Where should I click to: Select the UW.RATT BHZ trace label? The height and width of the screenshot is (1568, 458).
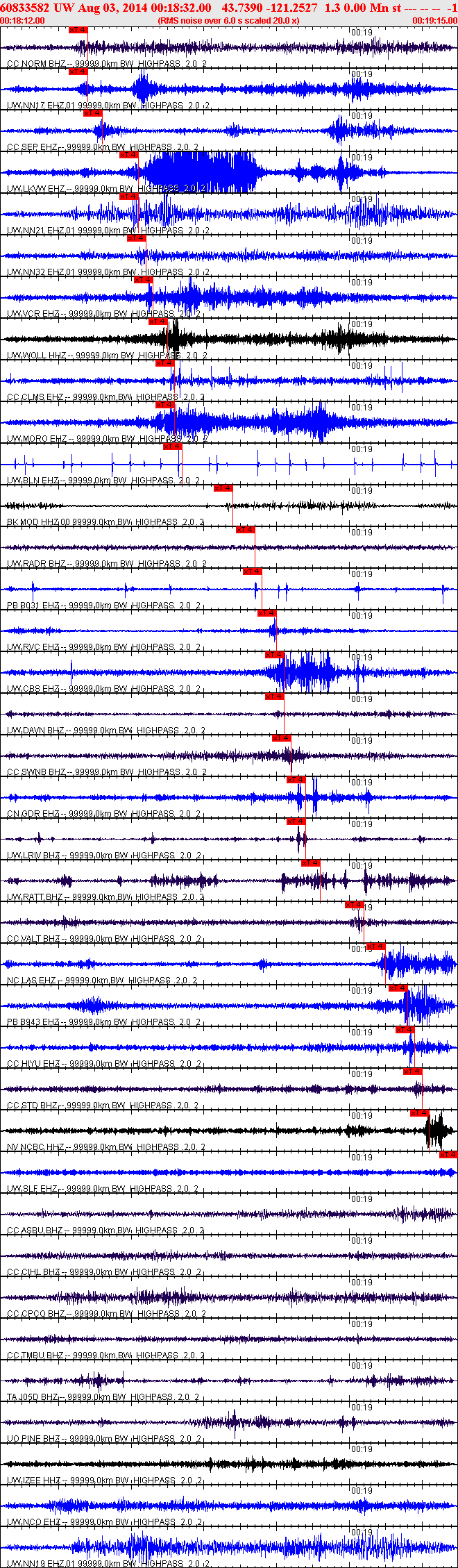point(105,897)
